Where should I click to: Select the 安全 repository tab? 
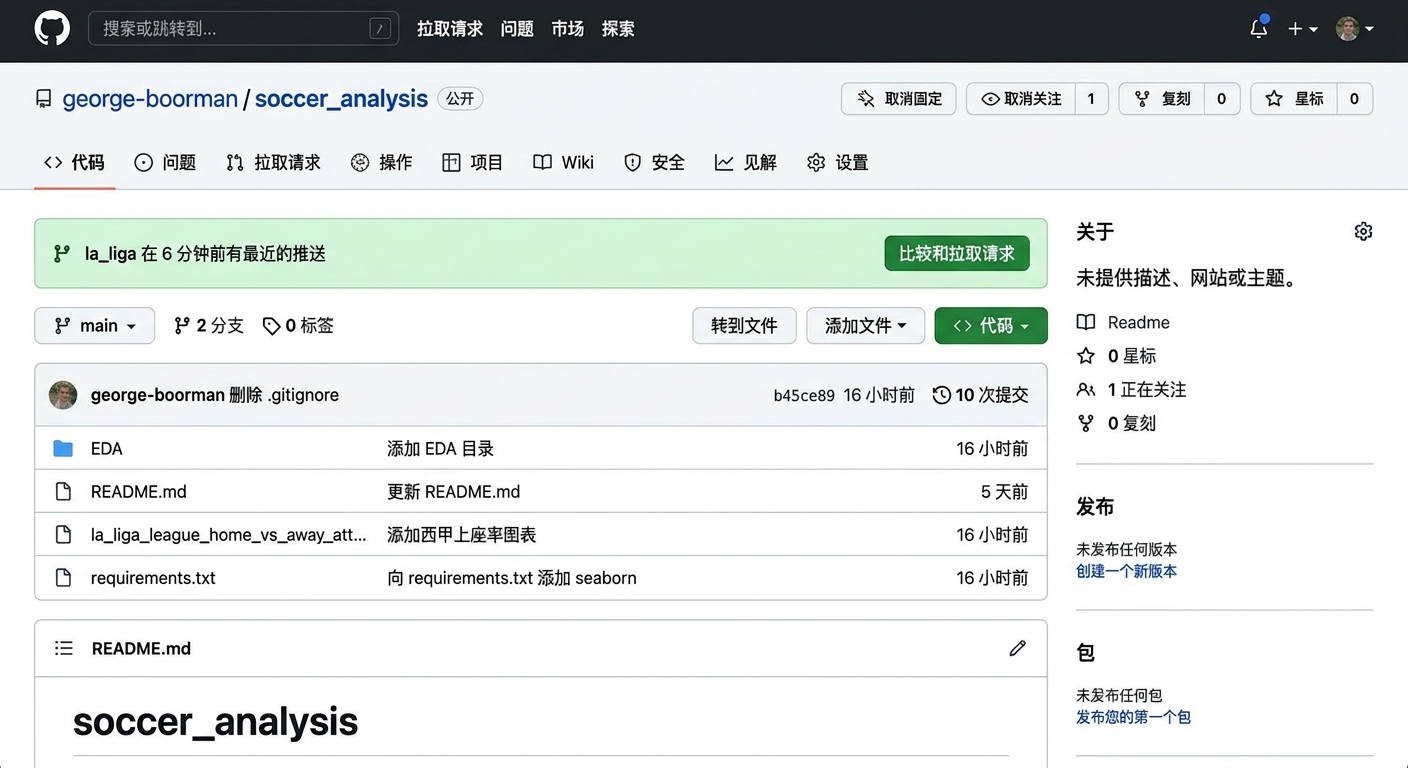[x=654, y=162]
